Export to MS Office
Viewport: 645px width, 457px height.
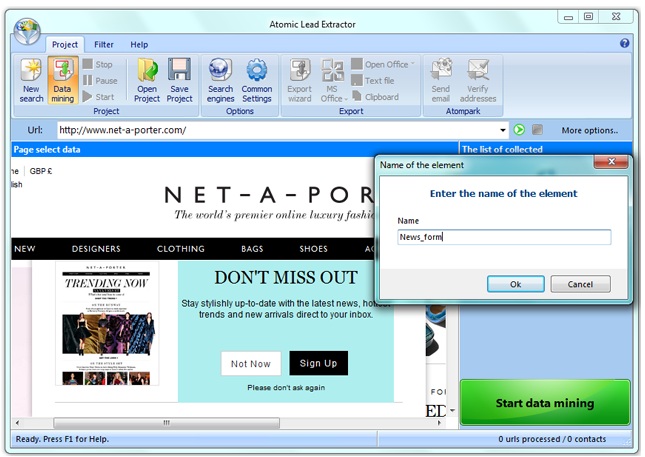click(333, 80)
